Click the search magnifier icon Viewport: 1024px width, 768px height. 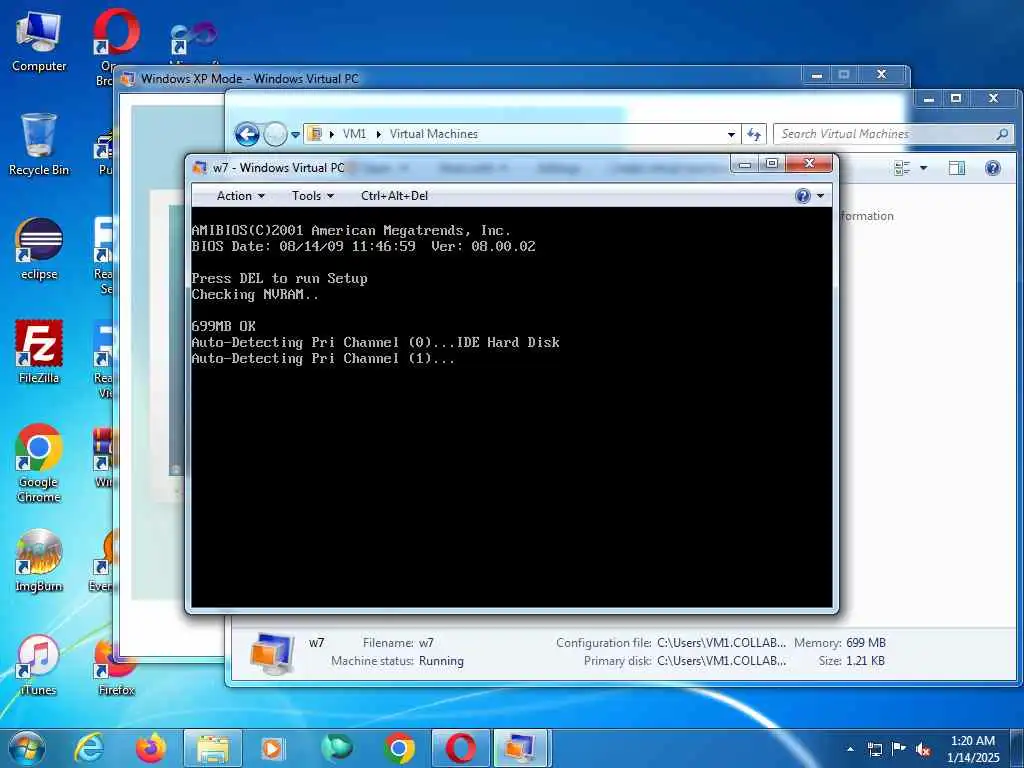1002,134
